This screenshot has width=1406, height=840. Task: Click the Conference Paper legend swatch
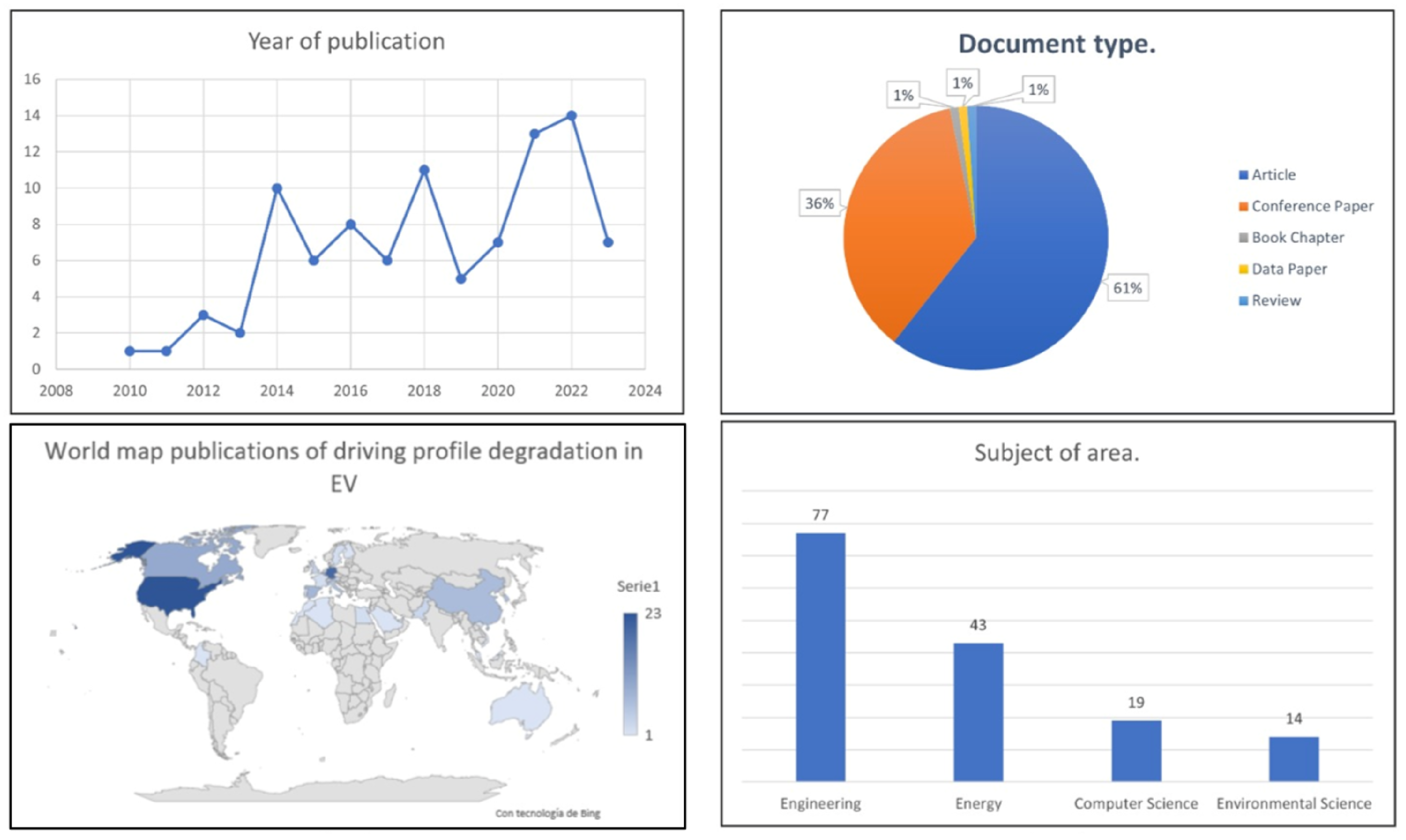point(1244,207)
